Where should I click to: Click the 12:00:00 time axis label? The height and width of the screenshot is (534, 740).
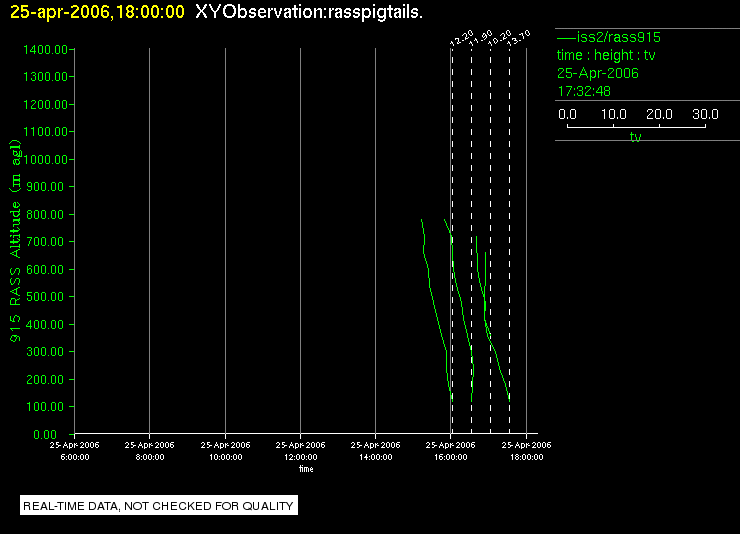coord(301,457)
